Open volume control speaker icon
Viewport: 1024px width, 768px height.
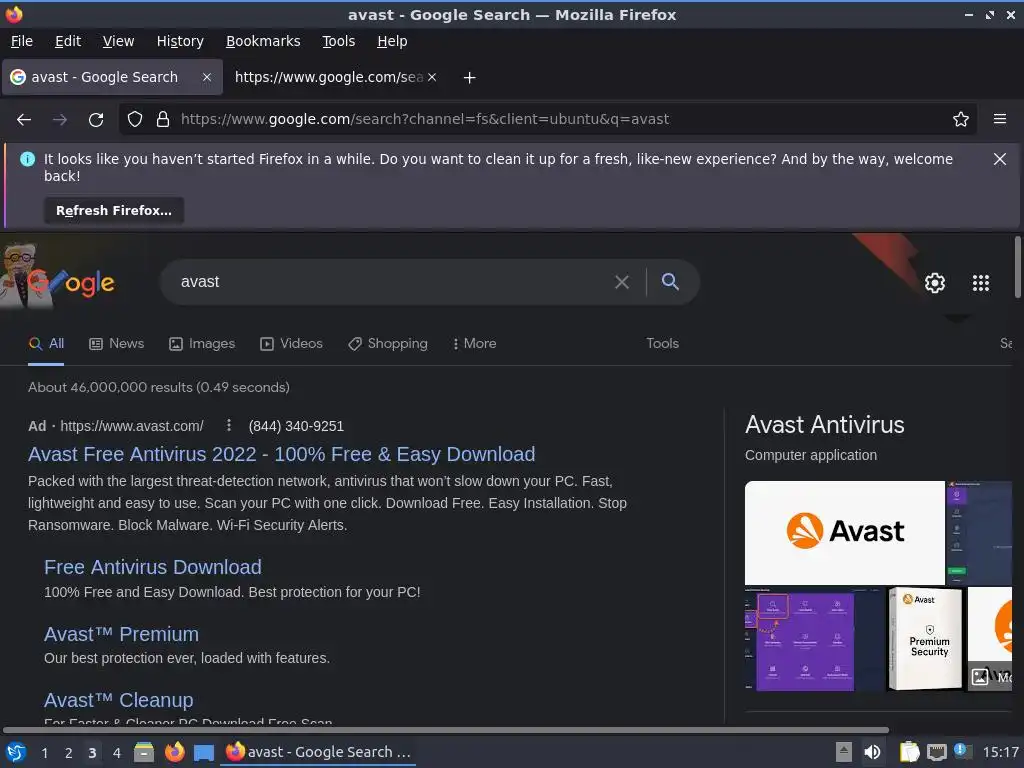872,752
